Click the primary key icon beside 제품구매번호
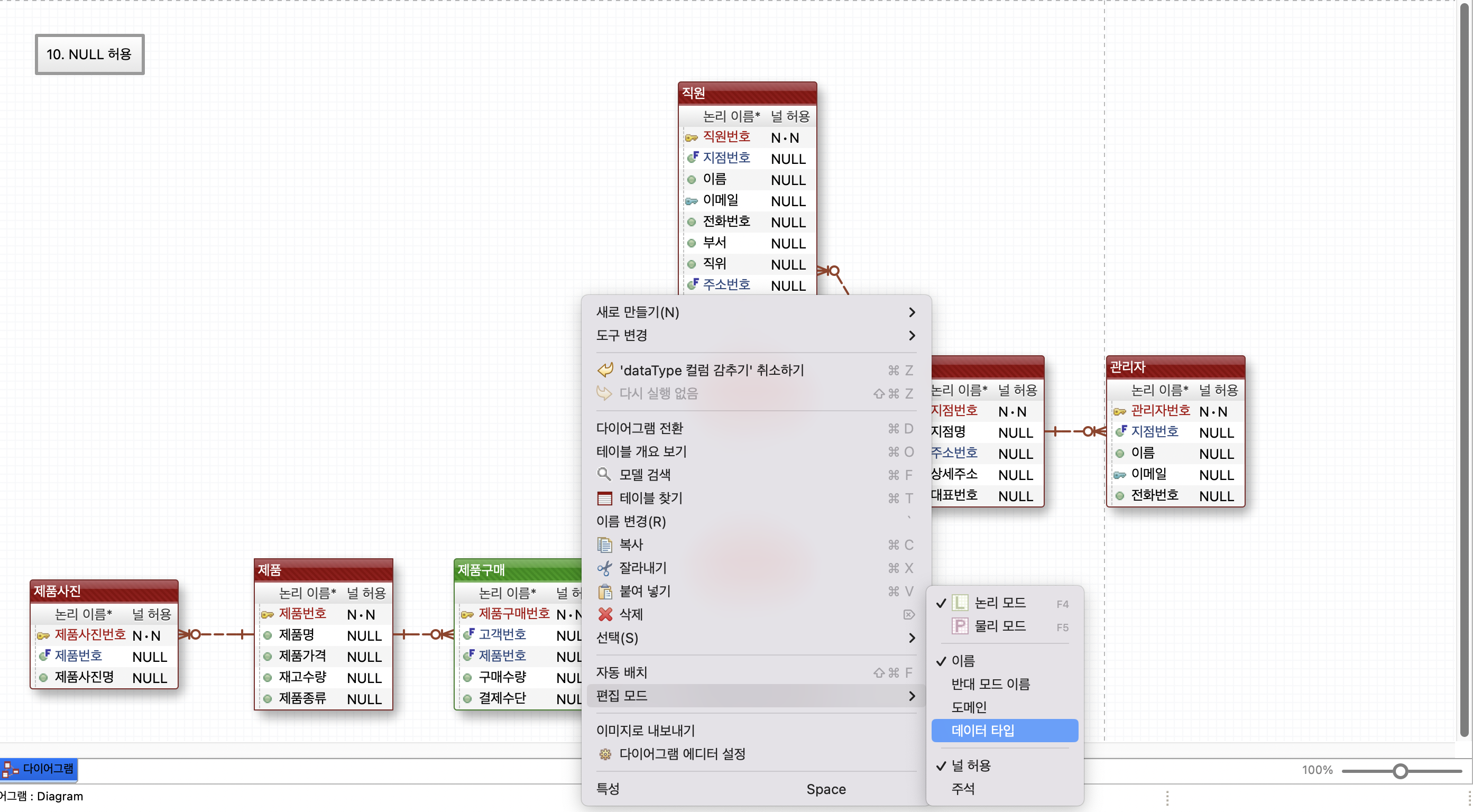 pos(467,615)
